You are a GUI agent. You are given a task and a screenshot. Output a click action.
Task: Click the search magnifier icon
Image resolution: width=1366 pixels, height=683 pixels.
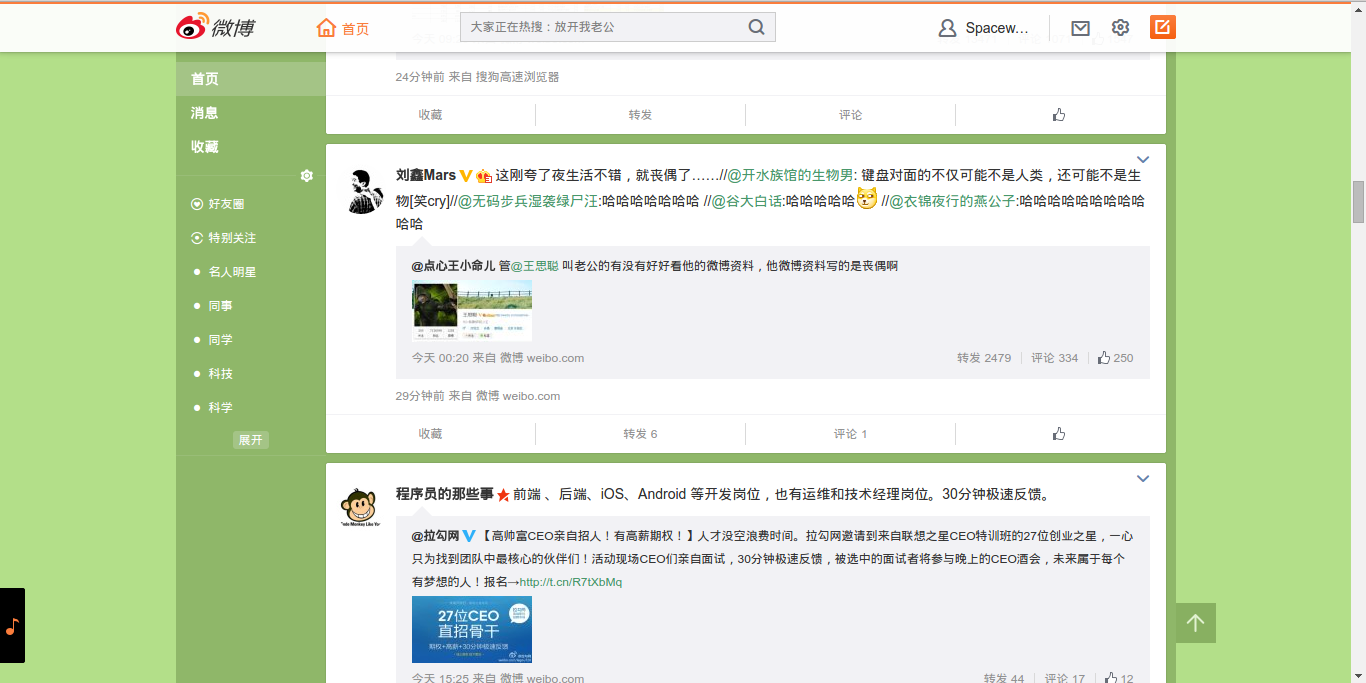tap(756, 27)
